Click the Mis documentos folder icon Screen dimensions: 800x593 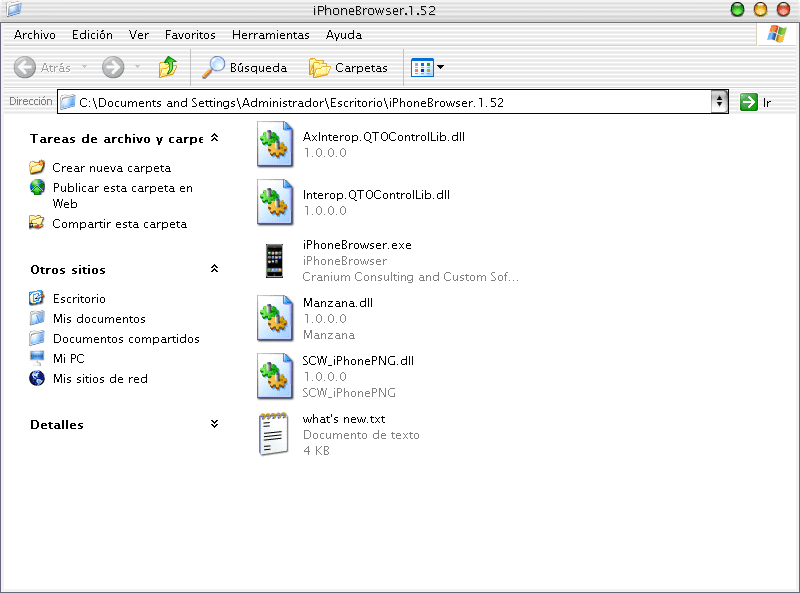click(x=37, y=318)
